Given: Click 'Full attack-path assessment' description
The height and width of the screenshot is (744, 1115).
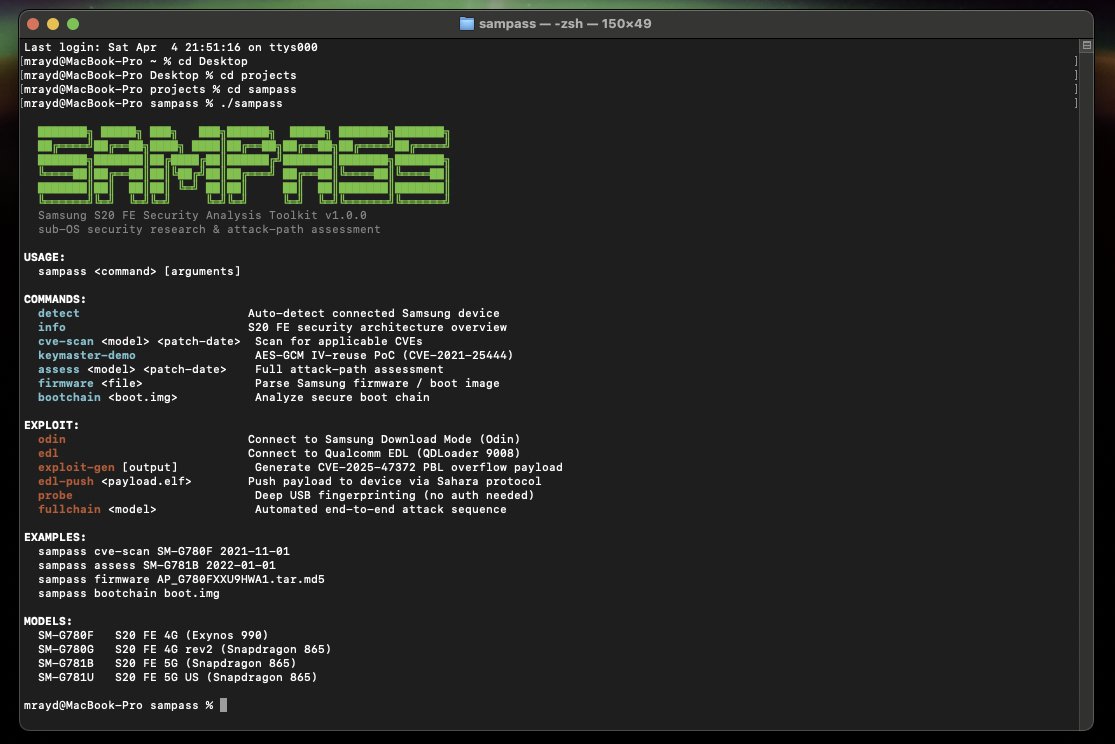Looking at the screenshot, I should (349, 369).
